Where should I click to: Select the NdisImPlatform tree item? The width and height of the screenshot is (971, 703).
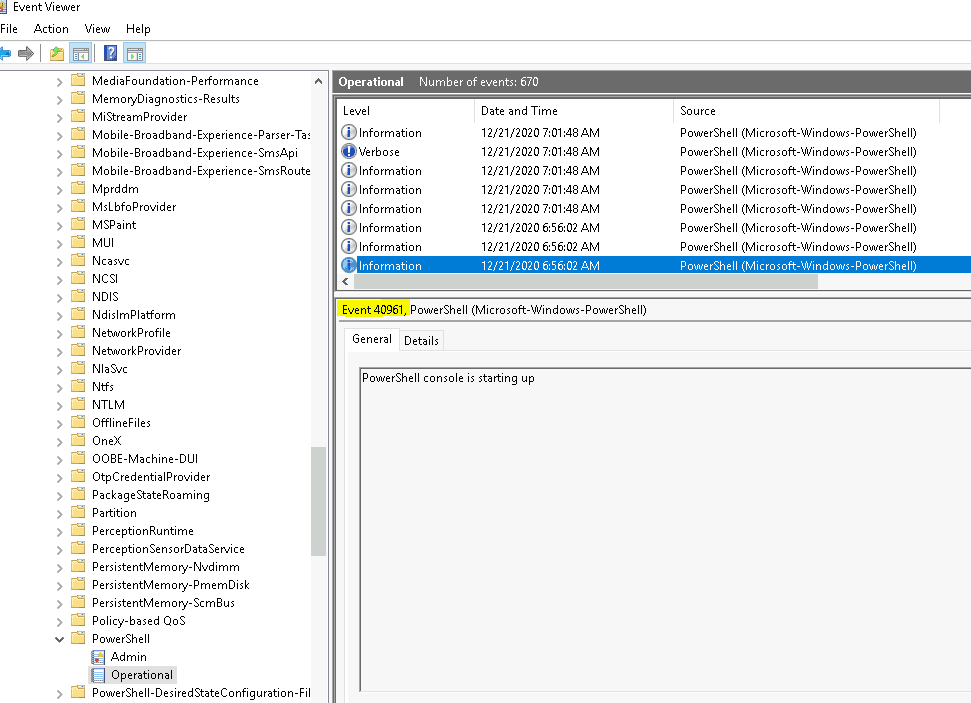point(134,315)
